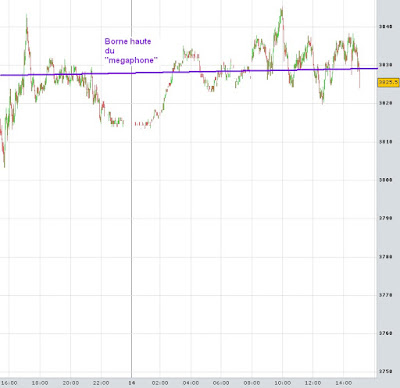This screenshot has width=400, height=388.
Task: Click the 08:00 time axis label
Action: (252, 383)
